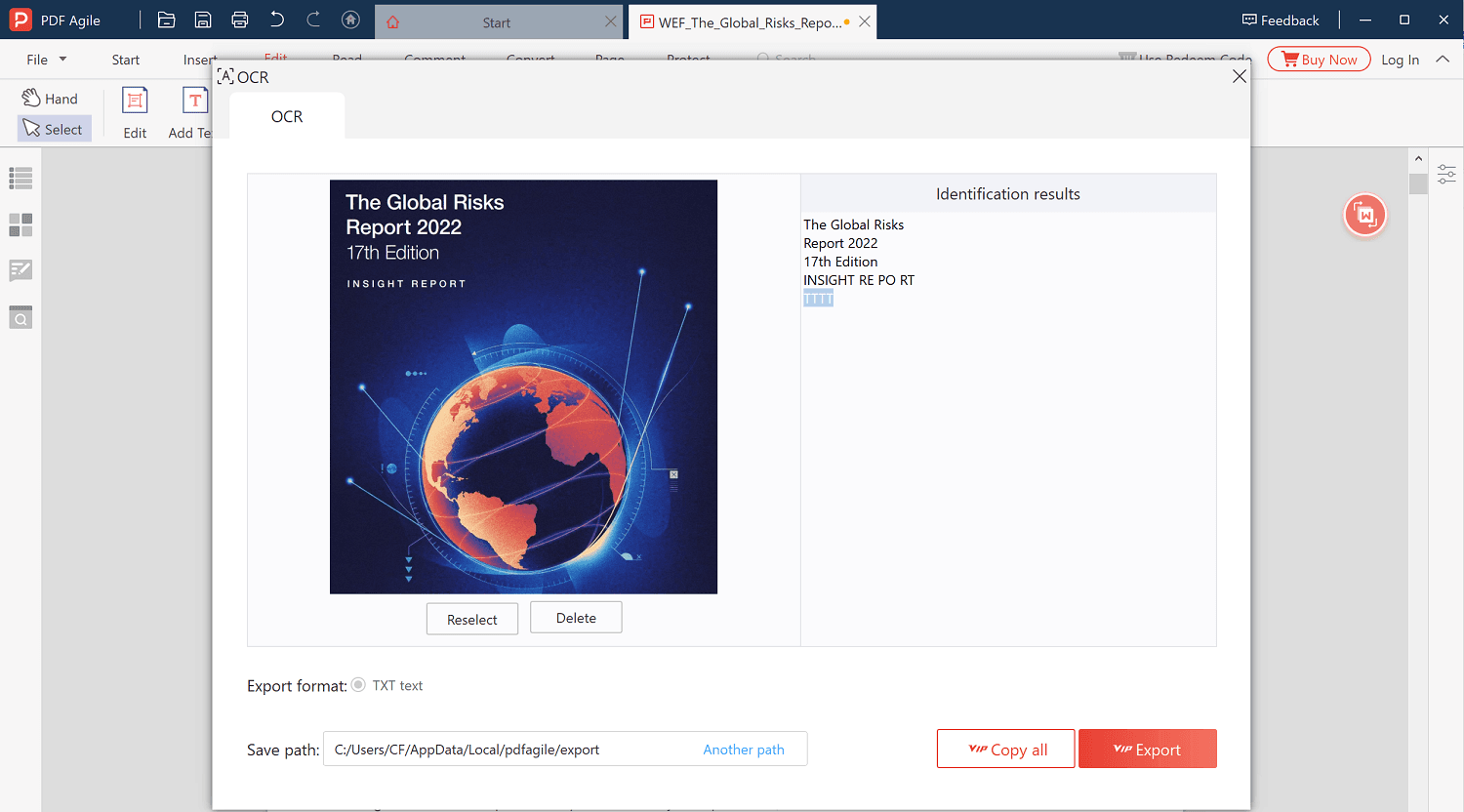Switch to the Start document tab

coord(499,21)
